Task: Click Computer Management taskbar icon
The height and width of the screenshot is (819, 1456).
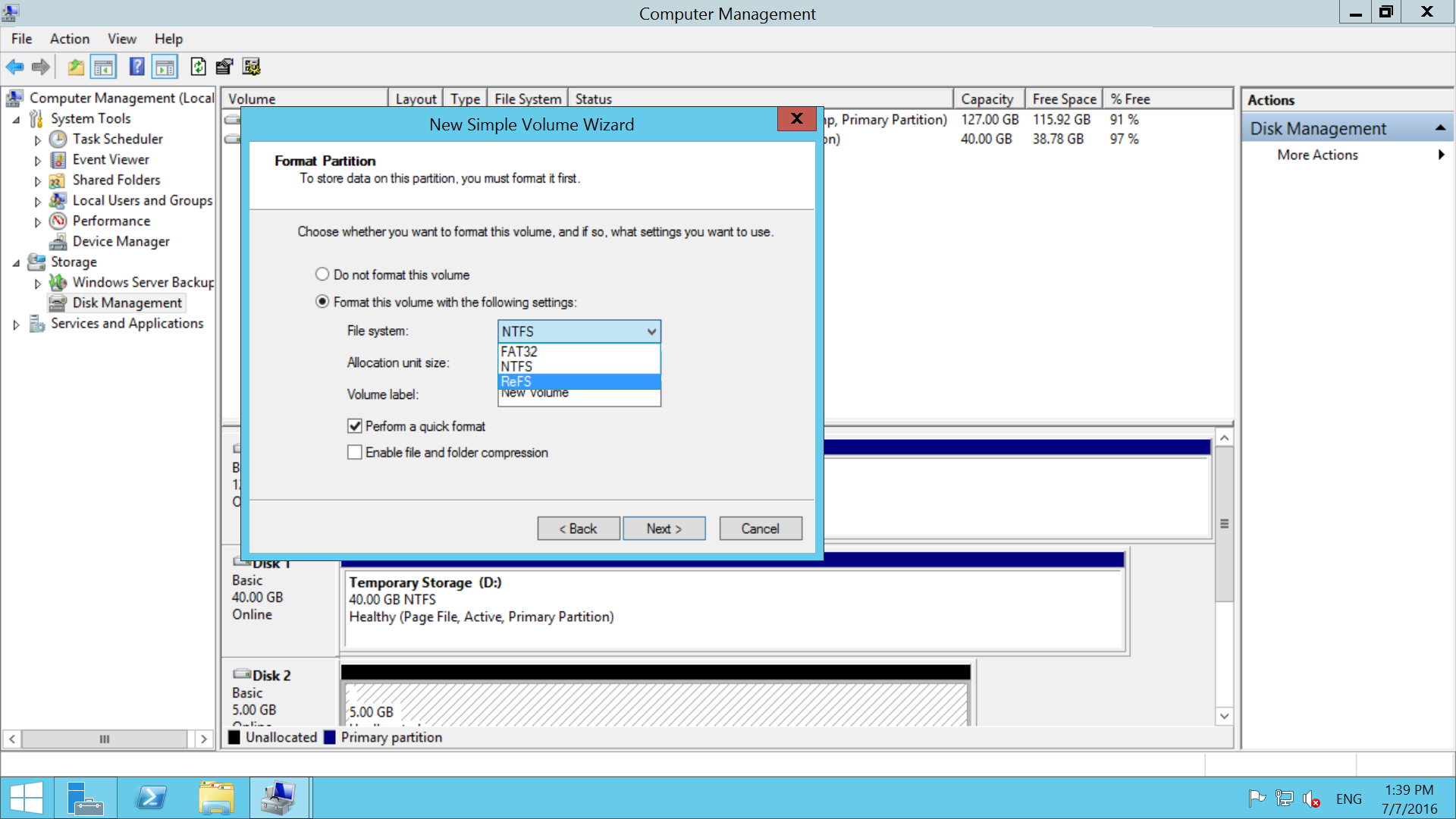Action: (279, 799)
